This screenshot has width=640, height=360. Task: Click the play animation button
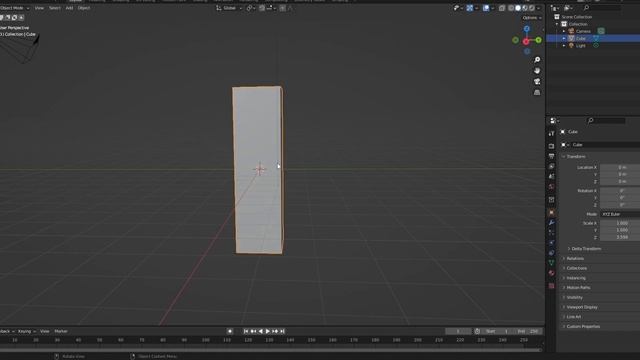coord(268,331)
